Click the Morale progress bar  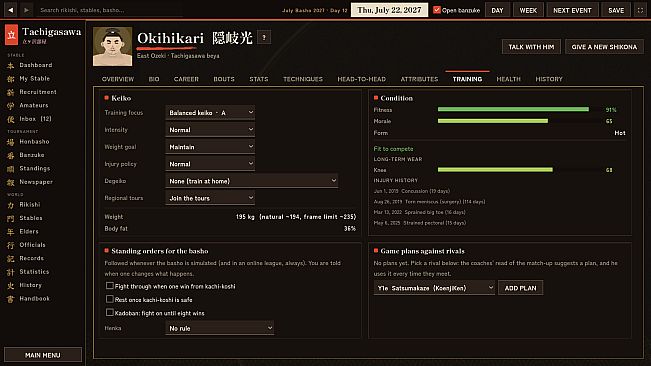(x=519, y=121)
